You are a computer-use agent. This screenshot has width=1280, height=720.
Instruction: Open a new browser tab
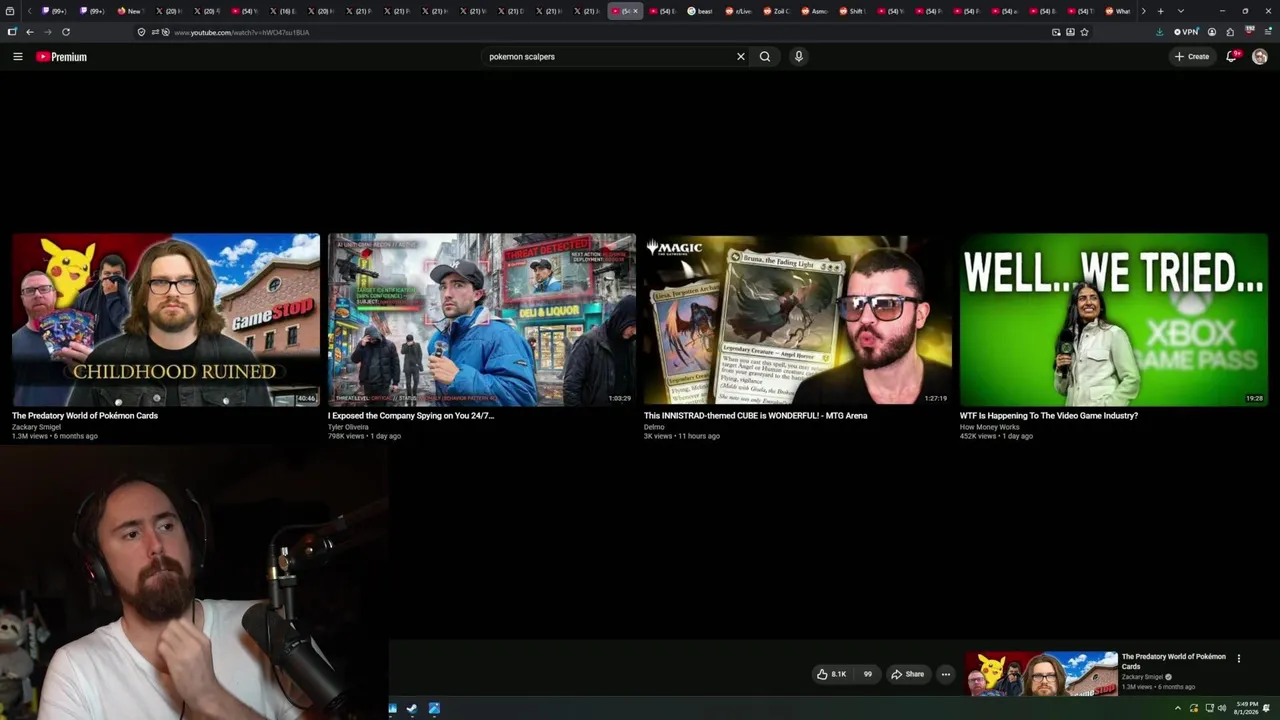click(1160, 11)
